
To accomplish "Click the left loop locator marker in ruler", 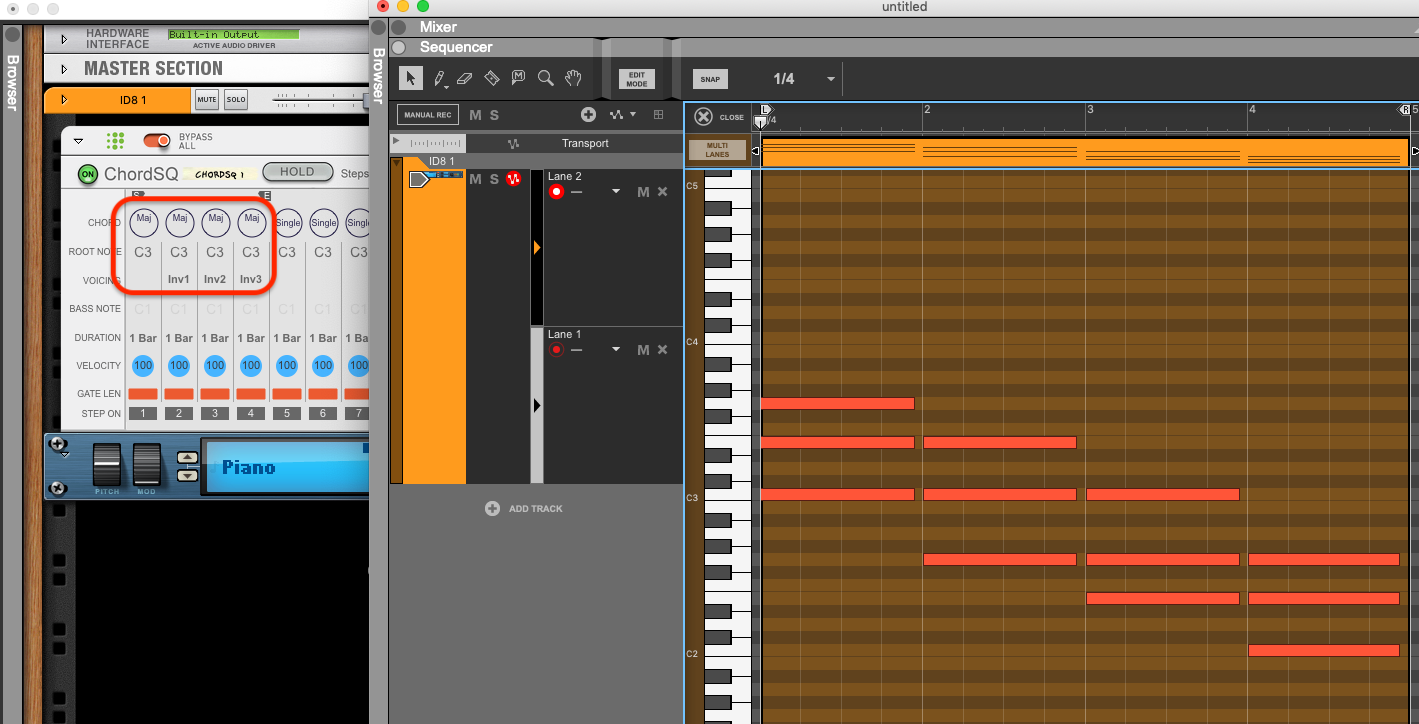I will point(765,109).
